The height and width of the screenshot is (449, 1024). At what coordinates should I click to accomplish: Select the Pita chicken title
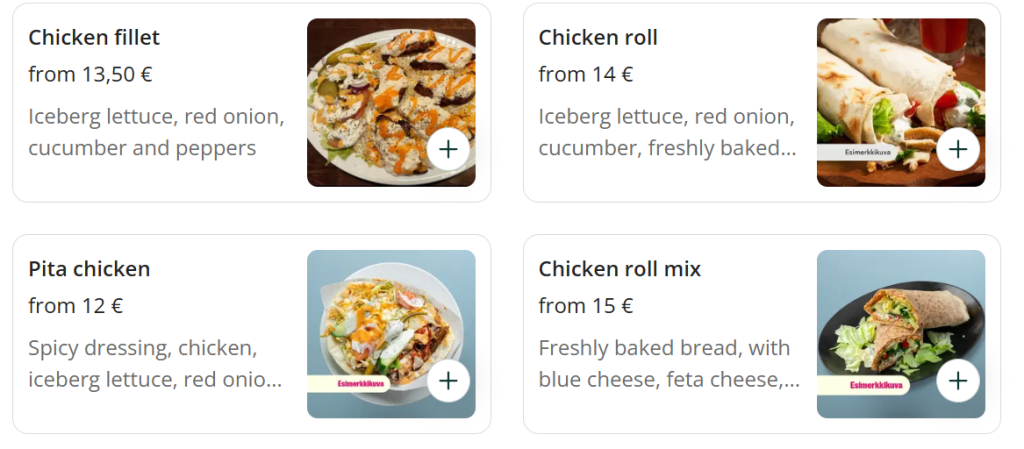89,269
